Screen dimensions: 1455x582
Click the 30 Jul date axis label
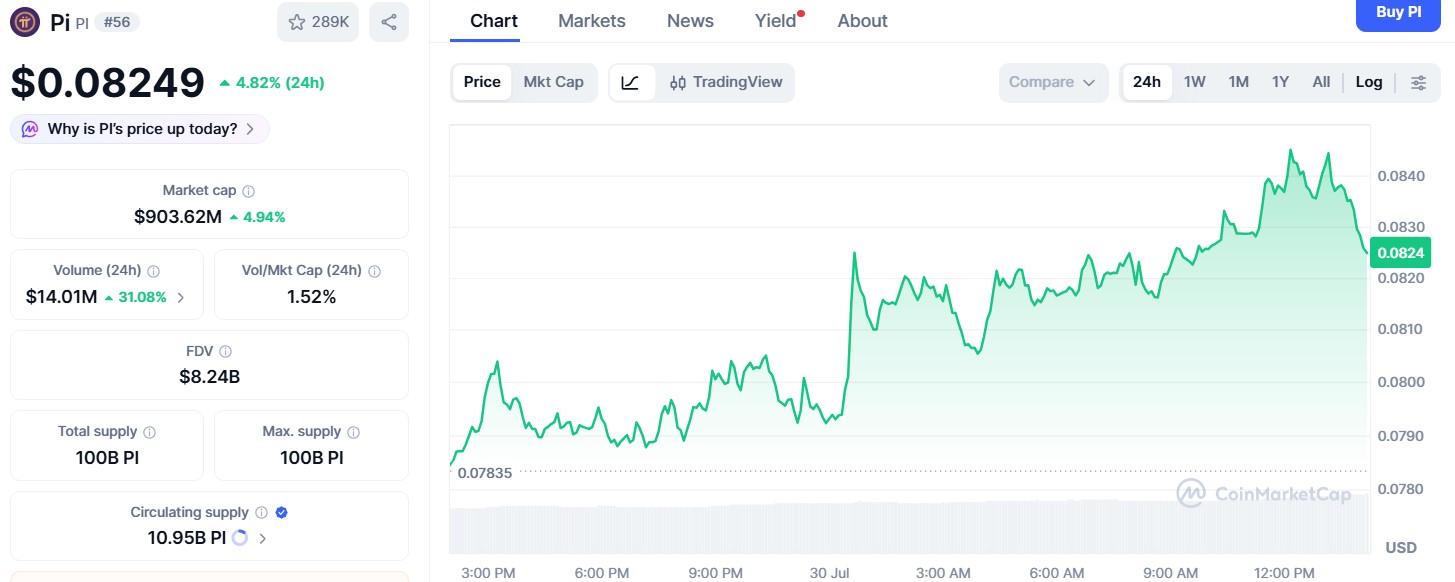click(x=830, y=573)
